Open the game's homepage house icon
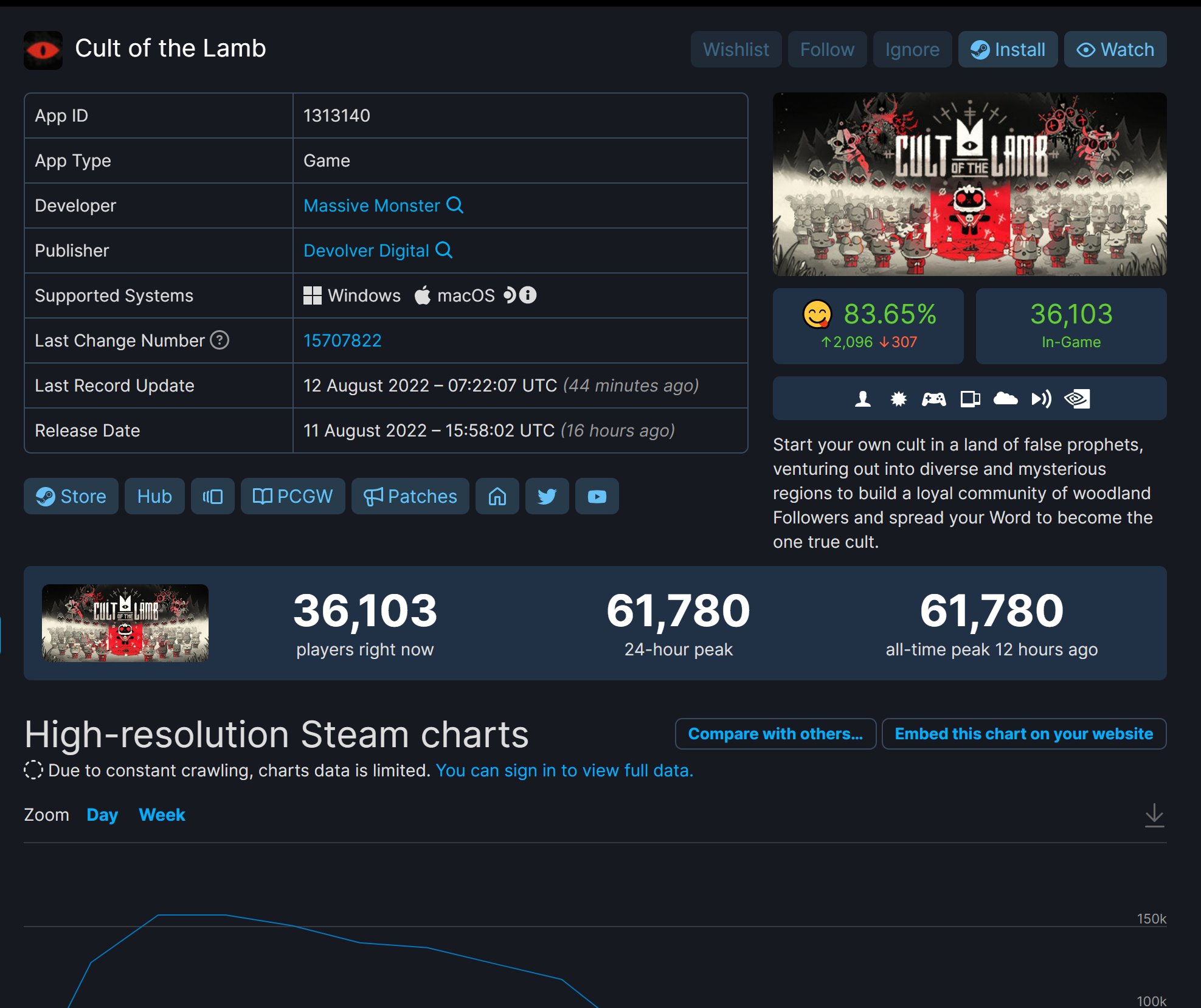This screenshot has width=1201, height=1008. (x=497, y=496)
